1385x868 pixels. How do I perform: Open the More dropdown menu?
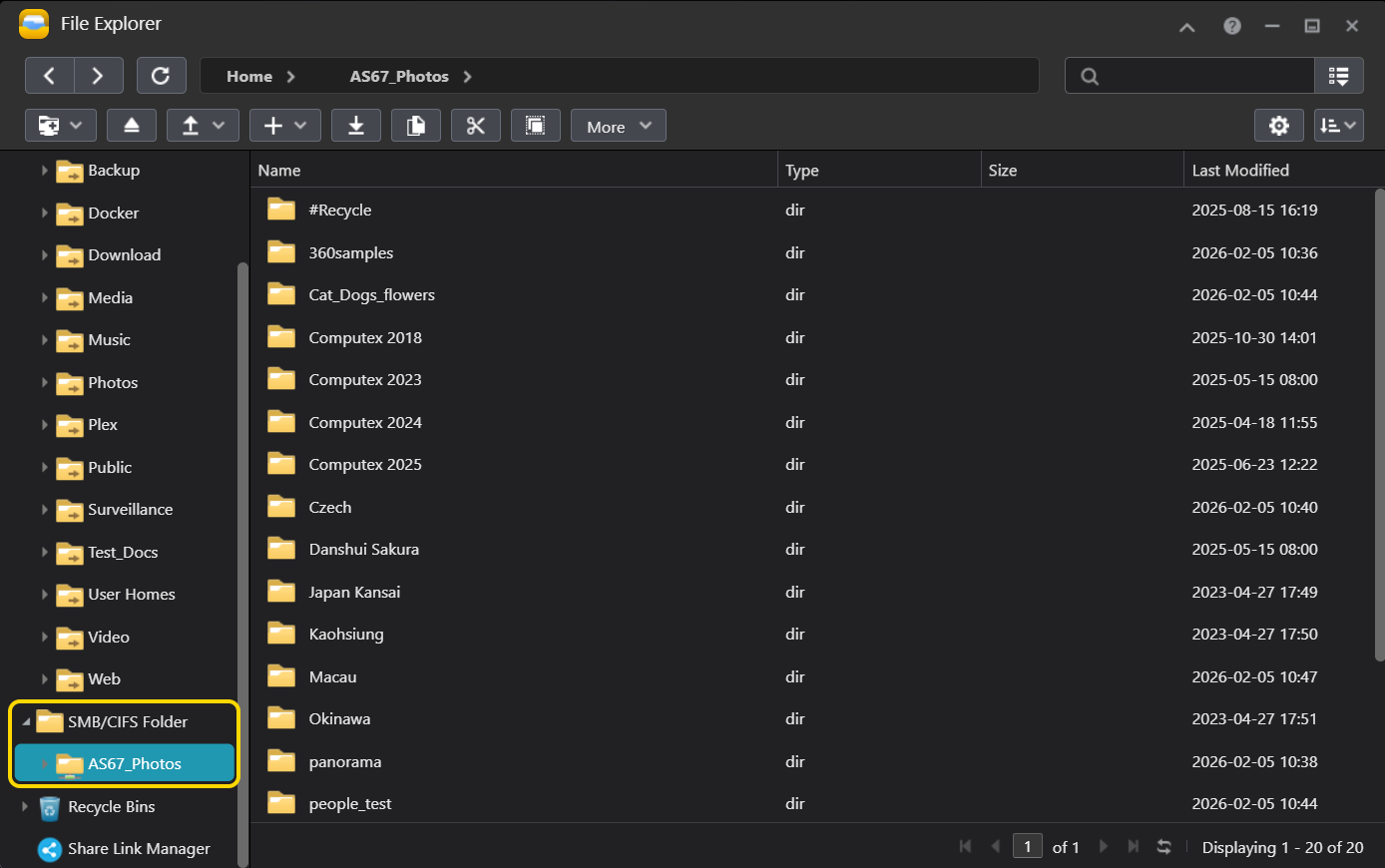618,126
